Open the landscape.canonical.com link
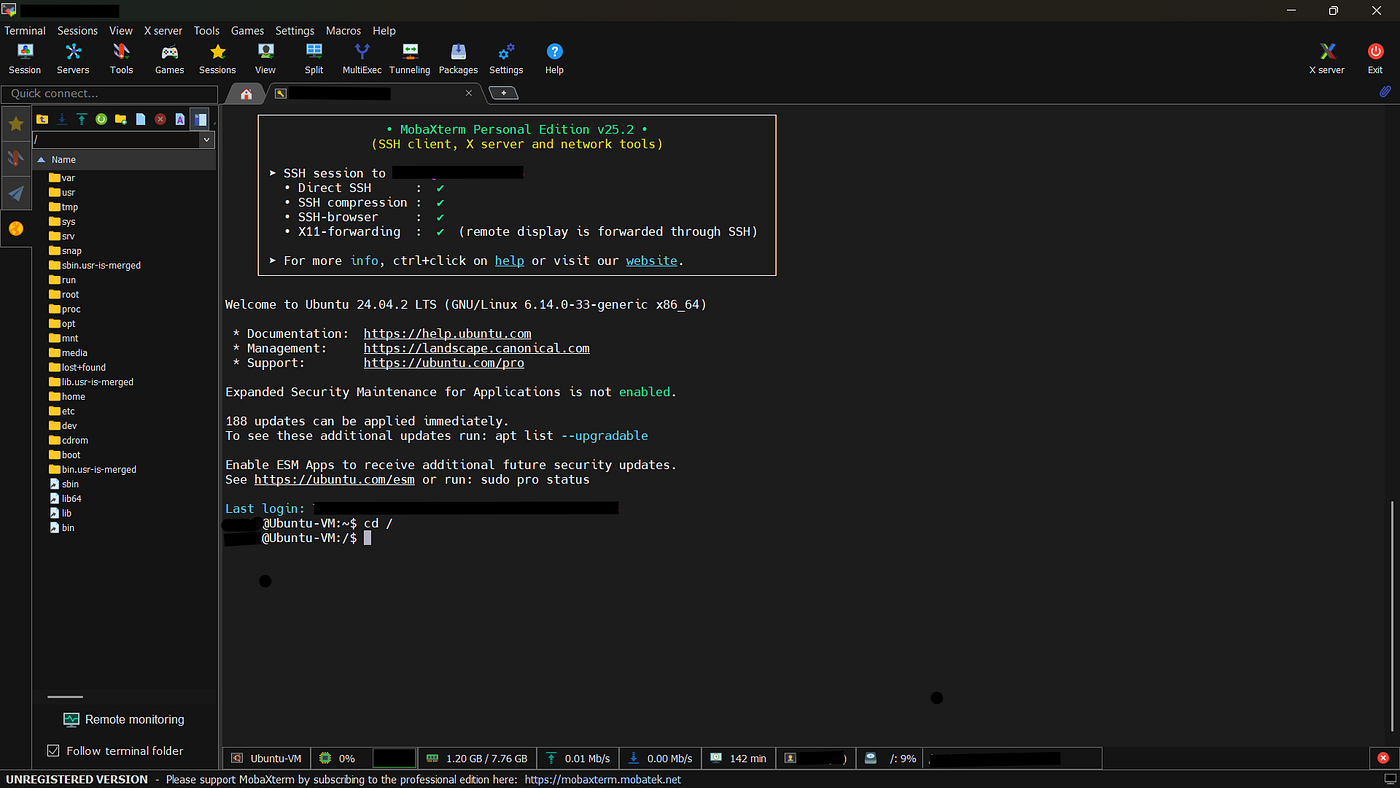Screen dimensions: 1400x788 click(x=477, y=348)
